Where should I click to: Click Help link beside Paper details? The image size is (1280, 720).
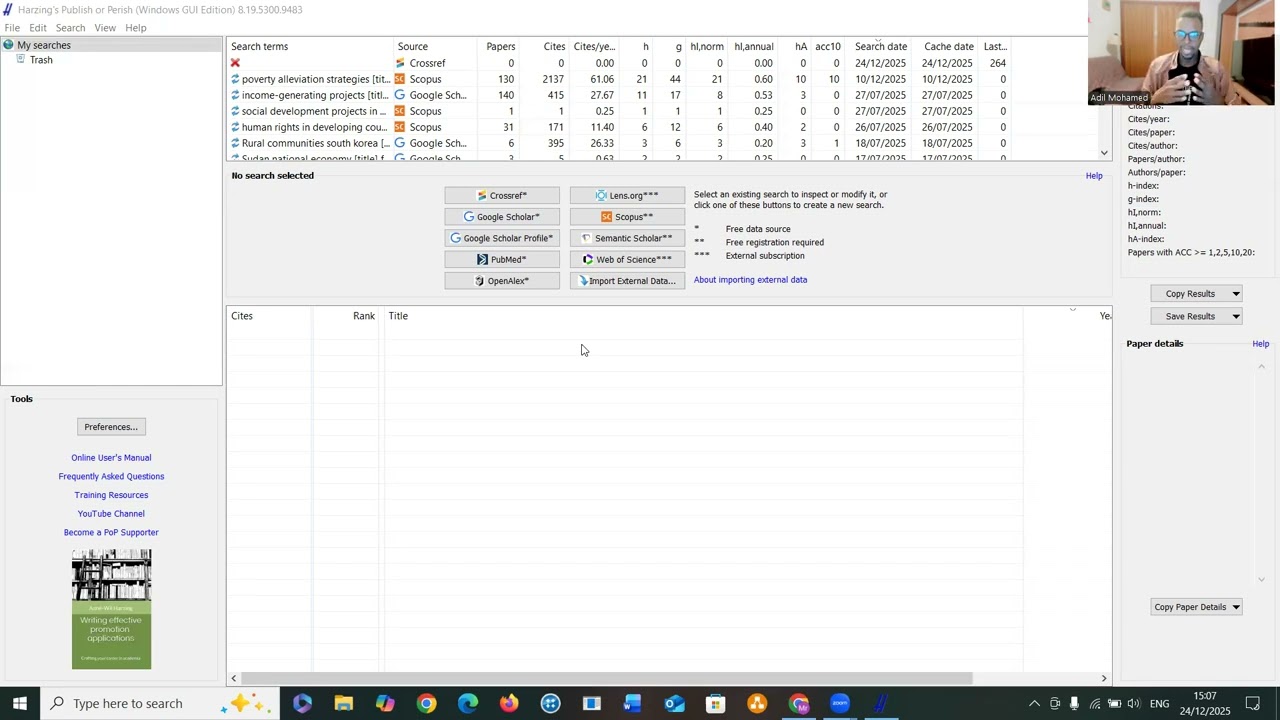point(1260,344)
